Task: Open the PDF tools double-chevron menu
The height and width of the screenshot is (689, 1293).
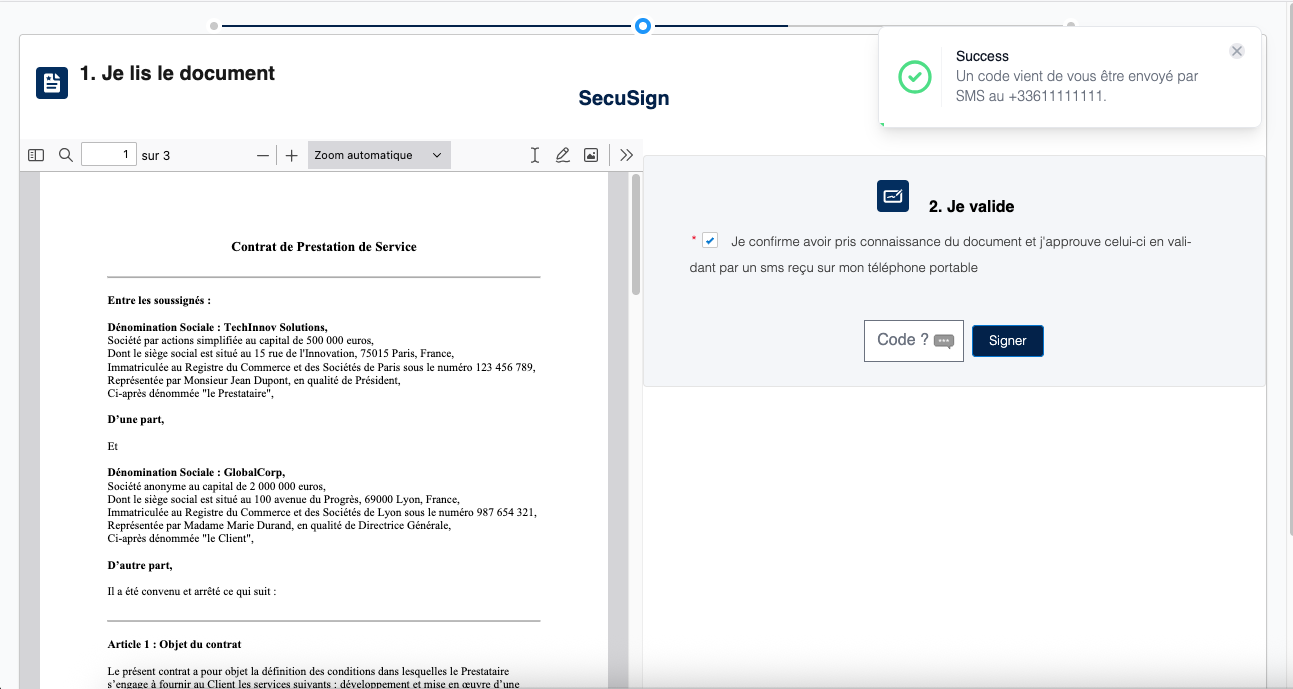Action: coord(627,155)
